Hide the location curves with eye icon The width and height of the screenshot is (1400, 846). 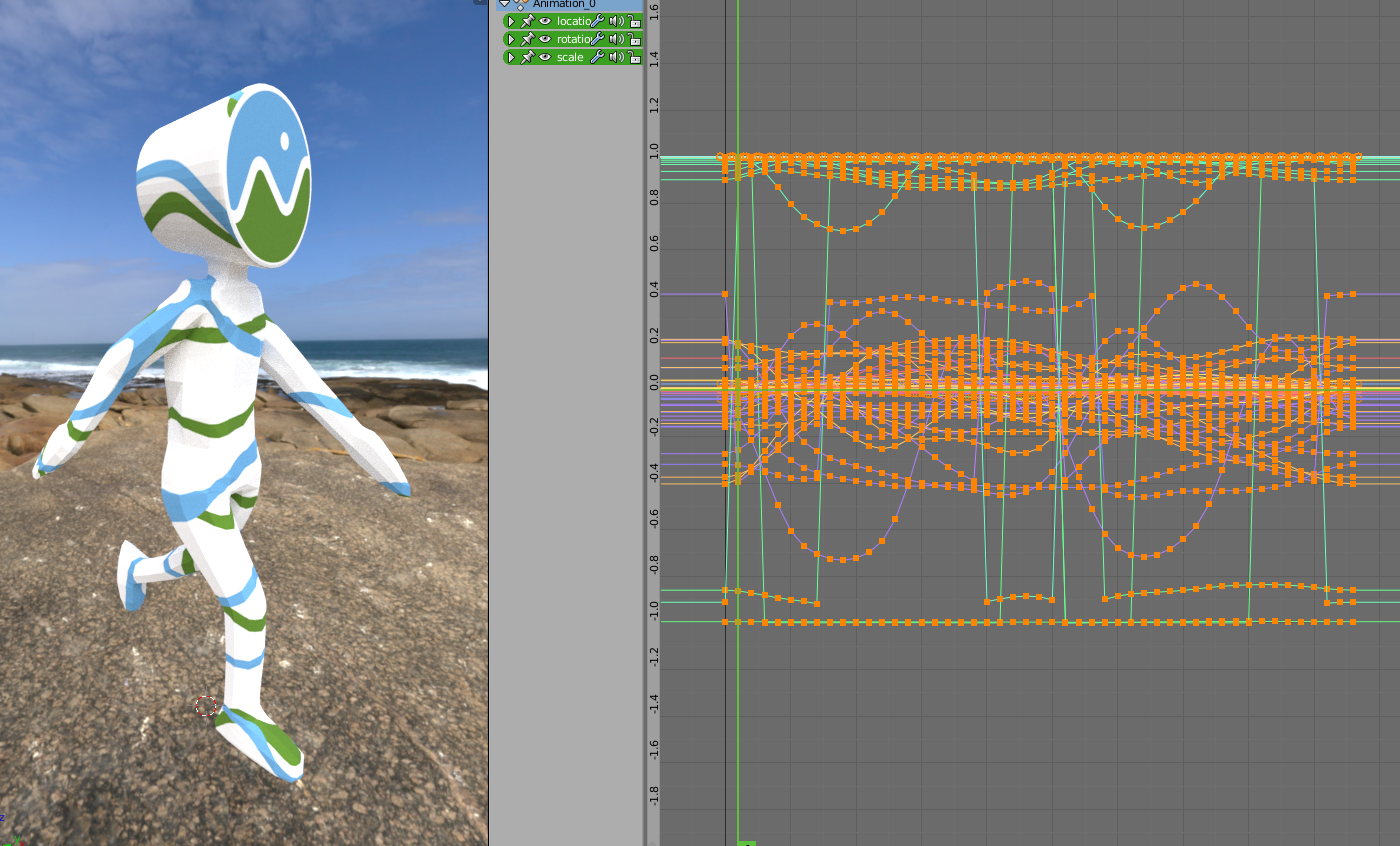pos(545,21)
